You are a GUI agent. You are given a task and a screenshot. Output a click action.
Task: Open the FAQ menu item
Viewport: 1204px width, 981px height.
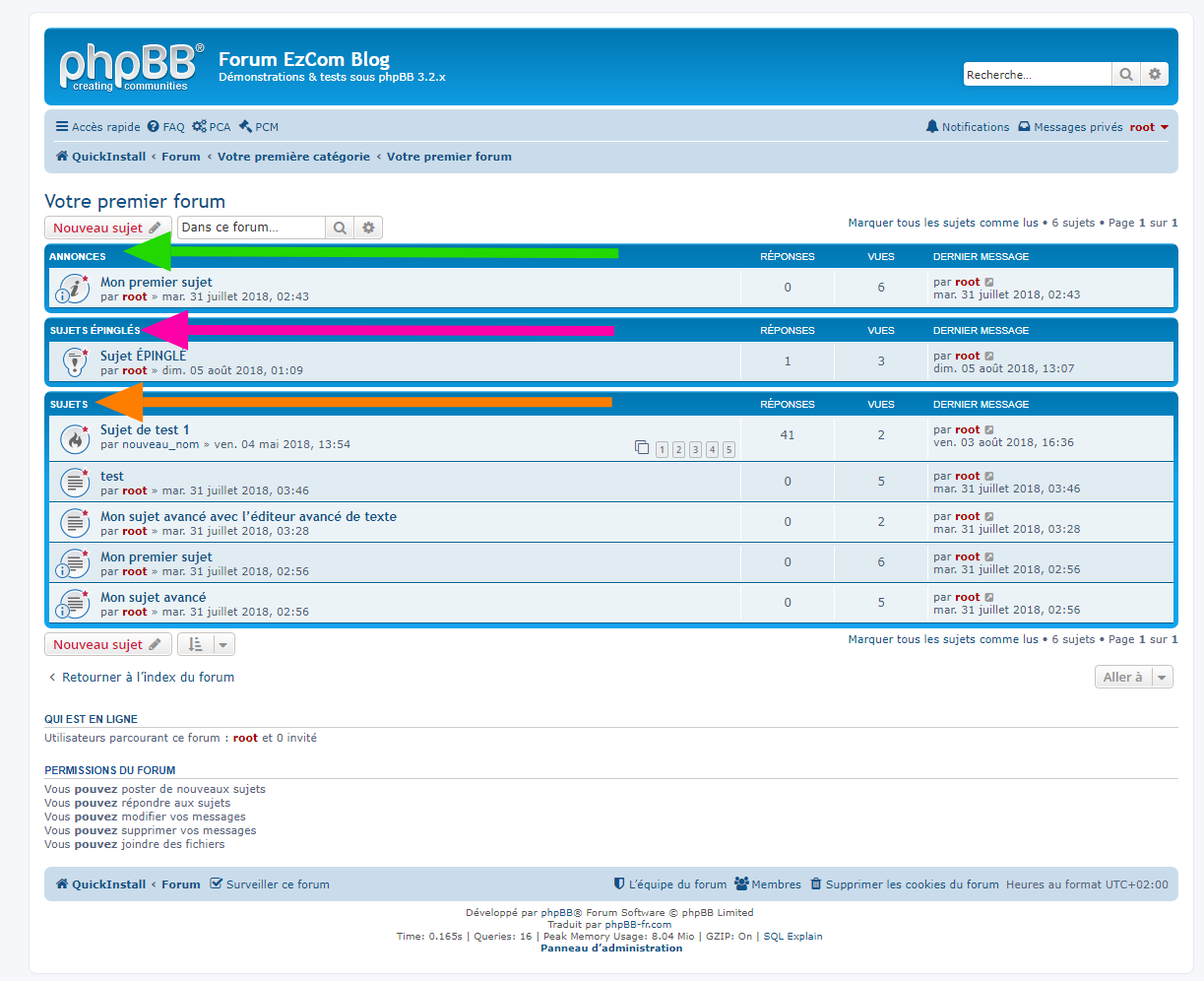165,127
